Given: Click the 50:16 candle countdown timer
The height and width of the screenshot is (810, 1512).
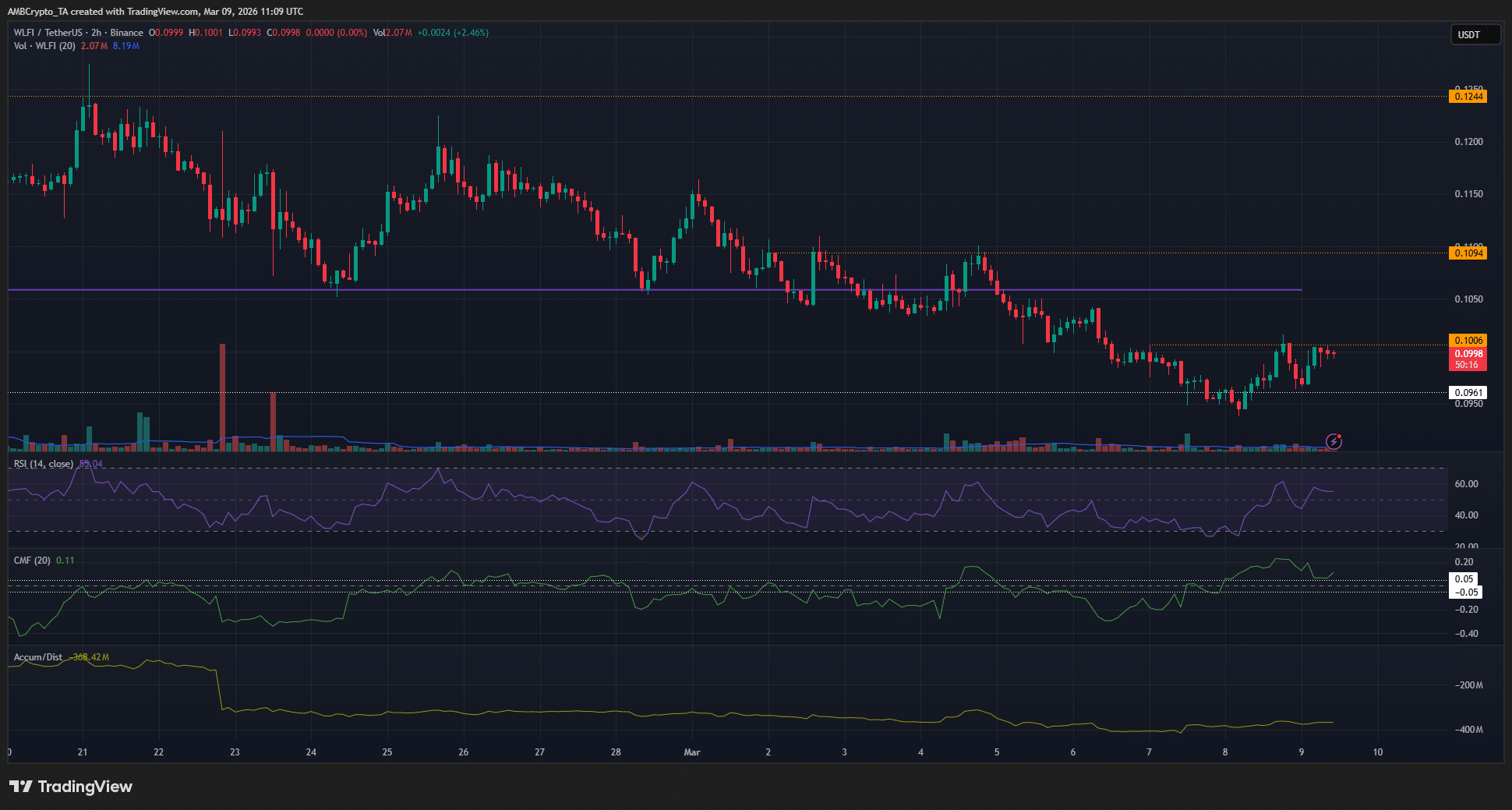Looking at the screenshot, I should point(1468,363).
